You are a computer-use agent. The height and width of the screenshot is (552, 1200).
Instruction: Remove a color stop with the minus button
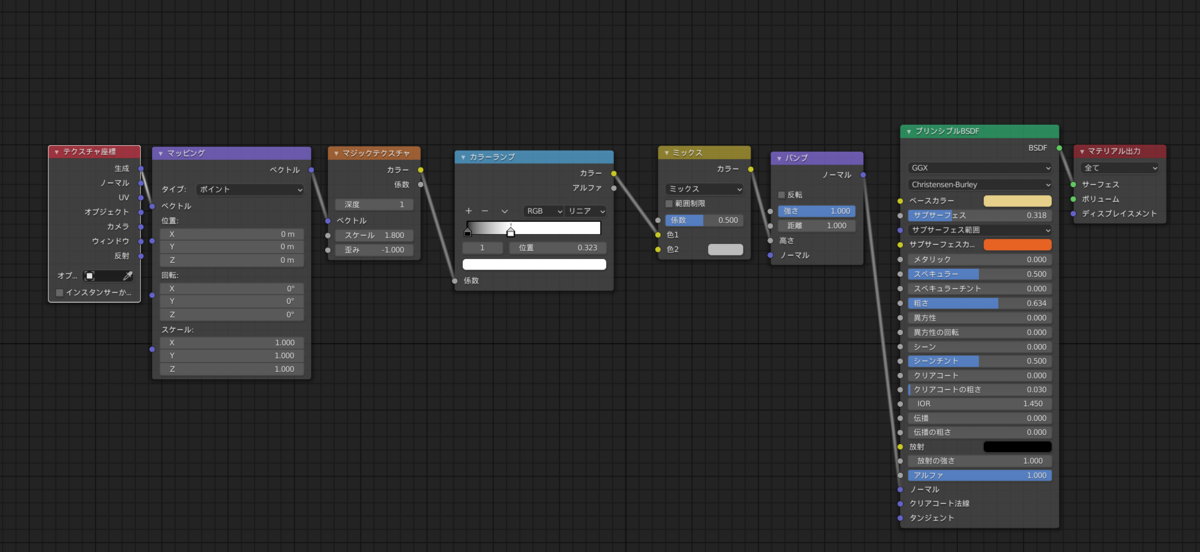pos(485,211)
